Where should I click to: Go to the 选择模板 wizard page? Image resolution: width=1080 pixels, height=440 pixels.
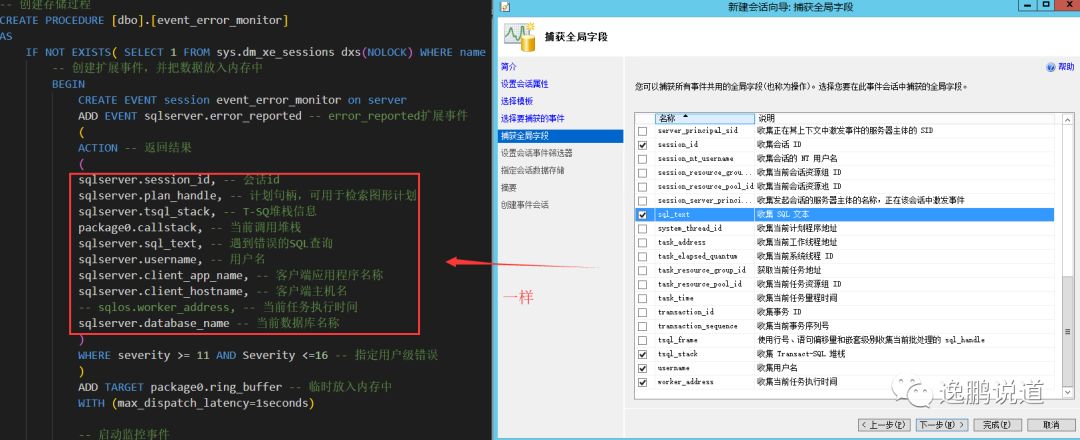pos(517,101)
